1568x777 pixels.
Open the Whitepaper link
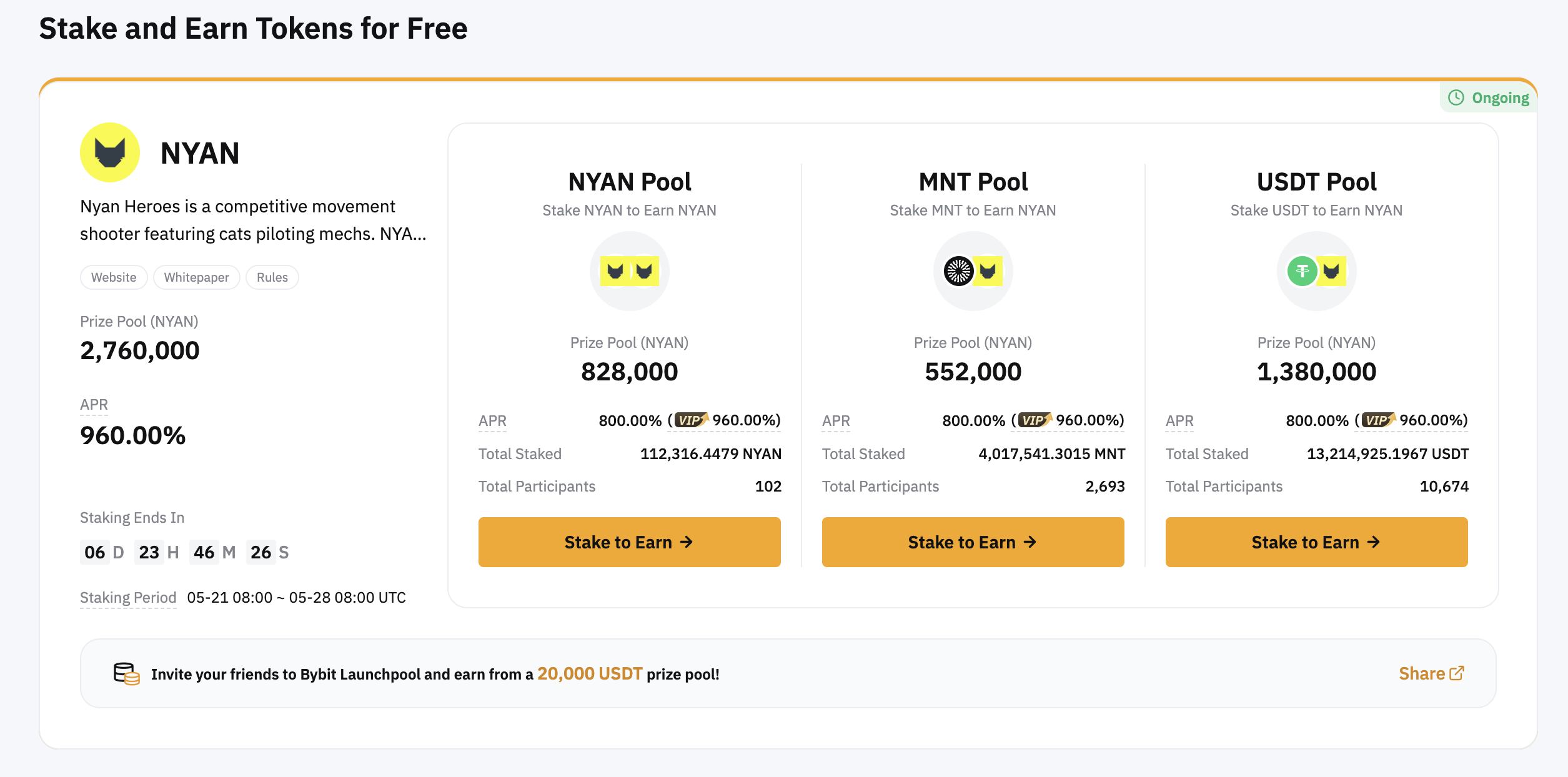click(196, 277)
